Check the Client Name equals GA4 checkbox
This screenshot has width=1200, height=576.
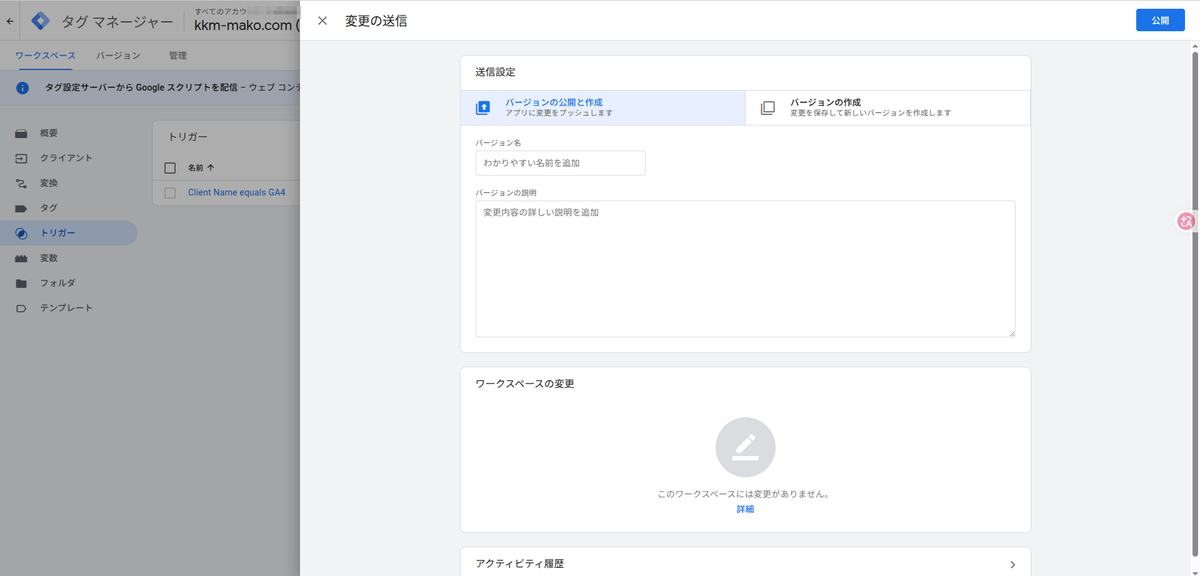coord(170,192)
